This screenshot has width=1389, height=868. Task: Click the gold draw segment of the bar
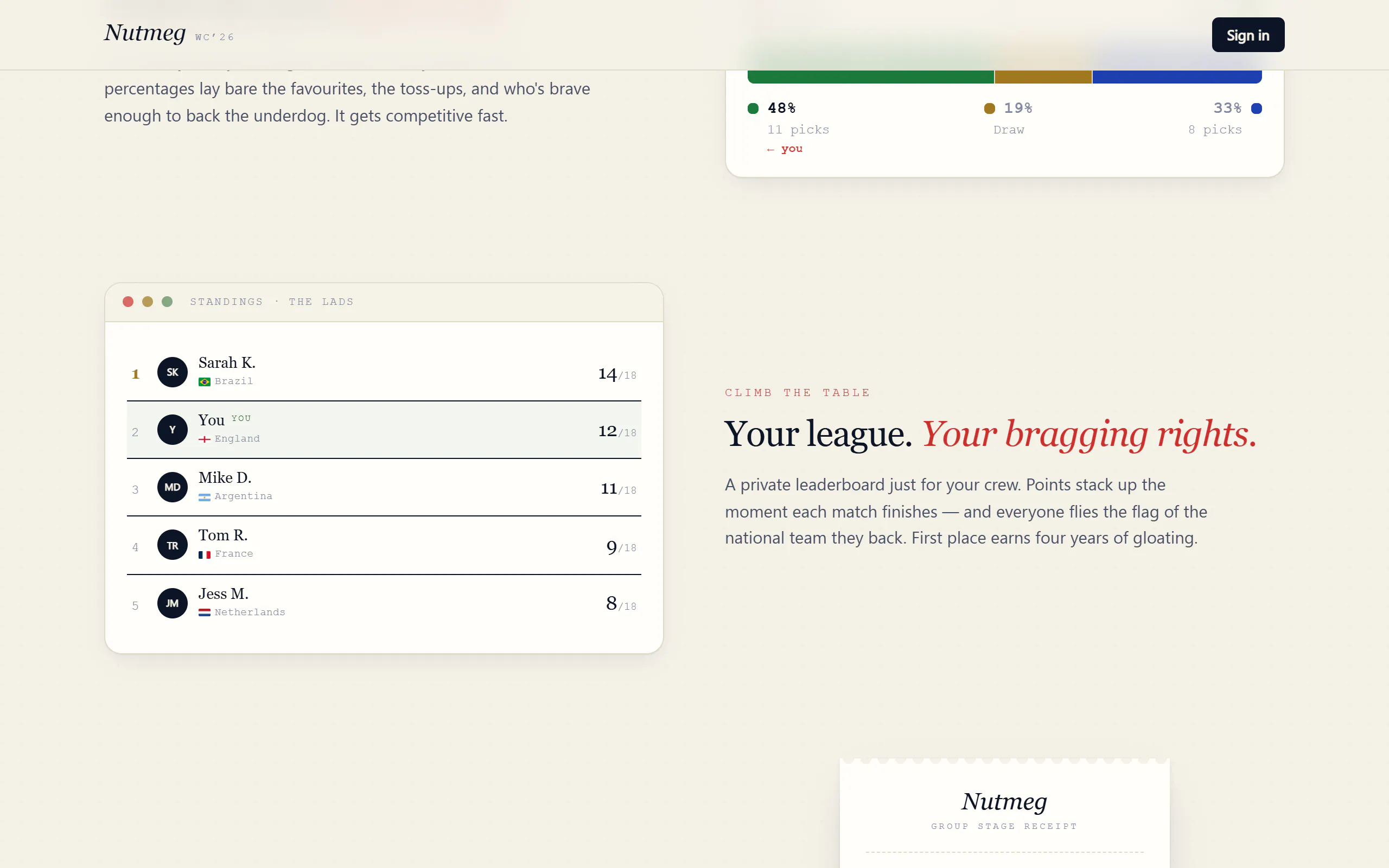[x=1043, y=77]
